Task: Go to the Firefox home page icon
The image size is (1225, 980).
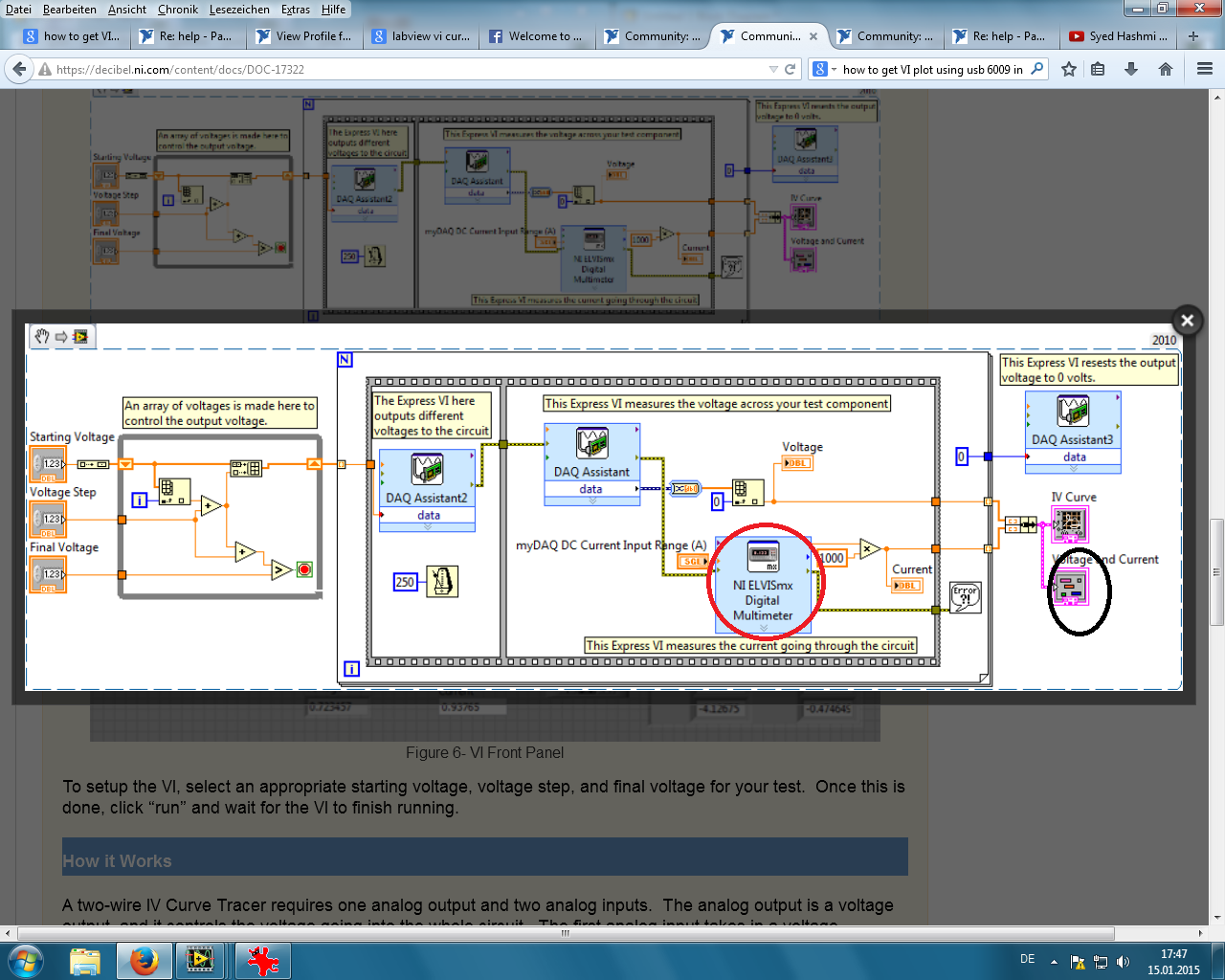Action: [1165, 69]
